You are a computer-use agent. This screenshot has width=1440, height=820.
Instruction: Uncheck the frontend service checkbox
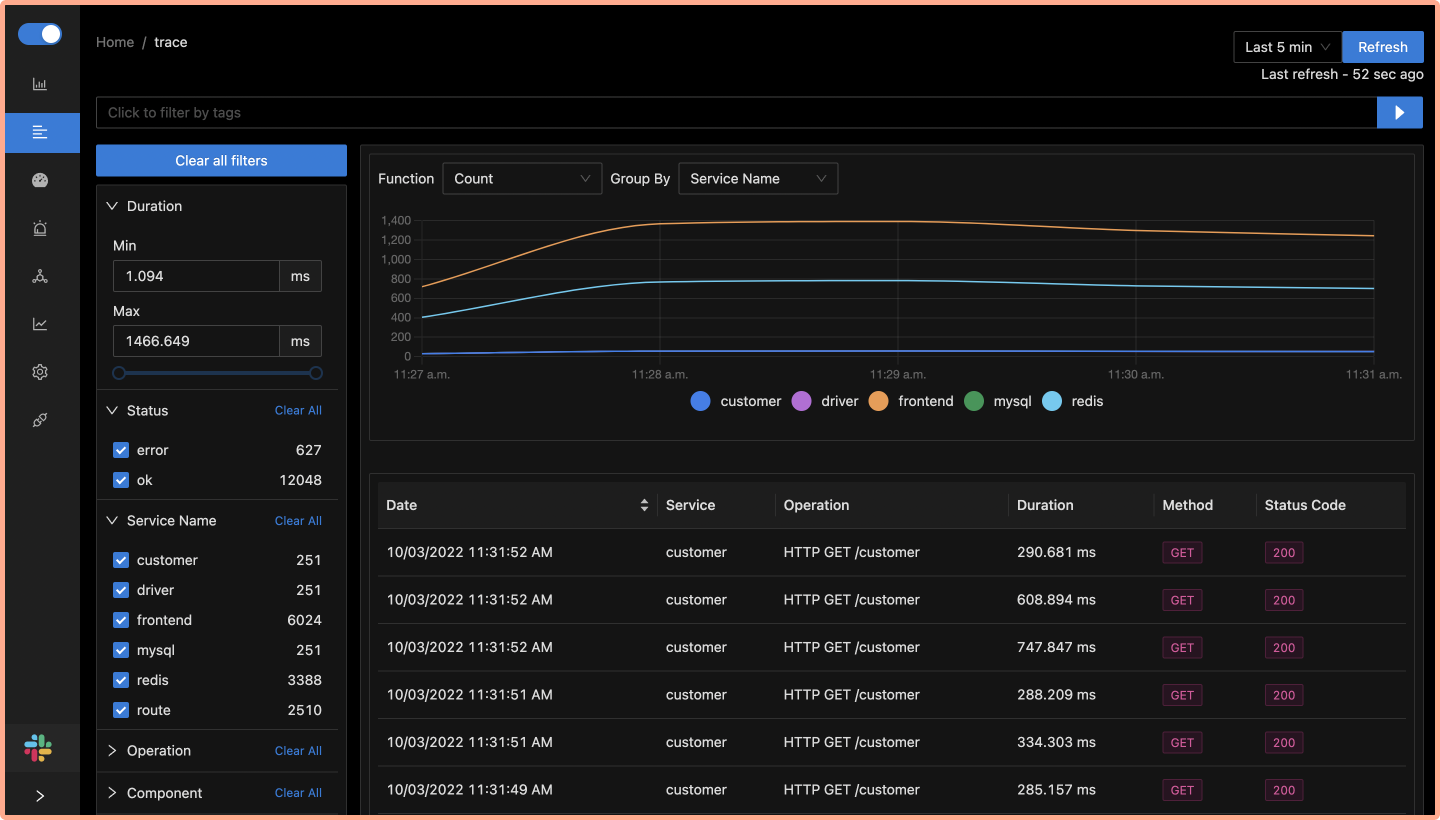pyautogui.click(x=121, y=620)
